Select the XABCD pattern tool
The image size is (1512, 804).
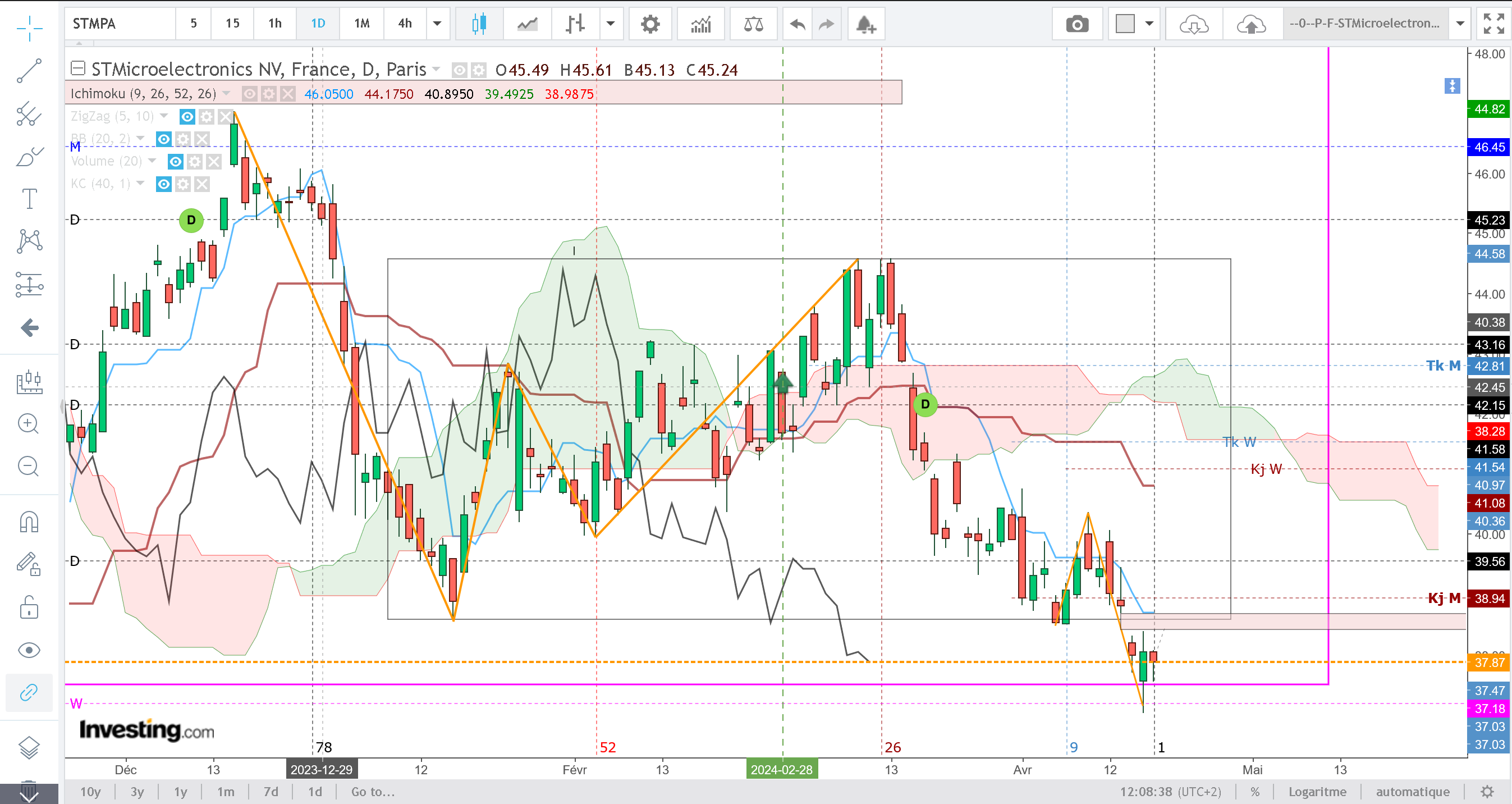[29, 241]
